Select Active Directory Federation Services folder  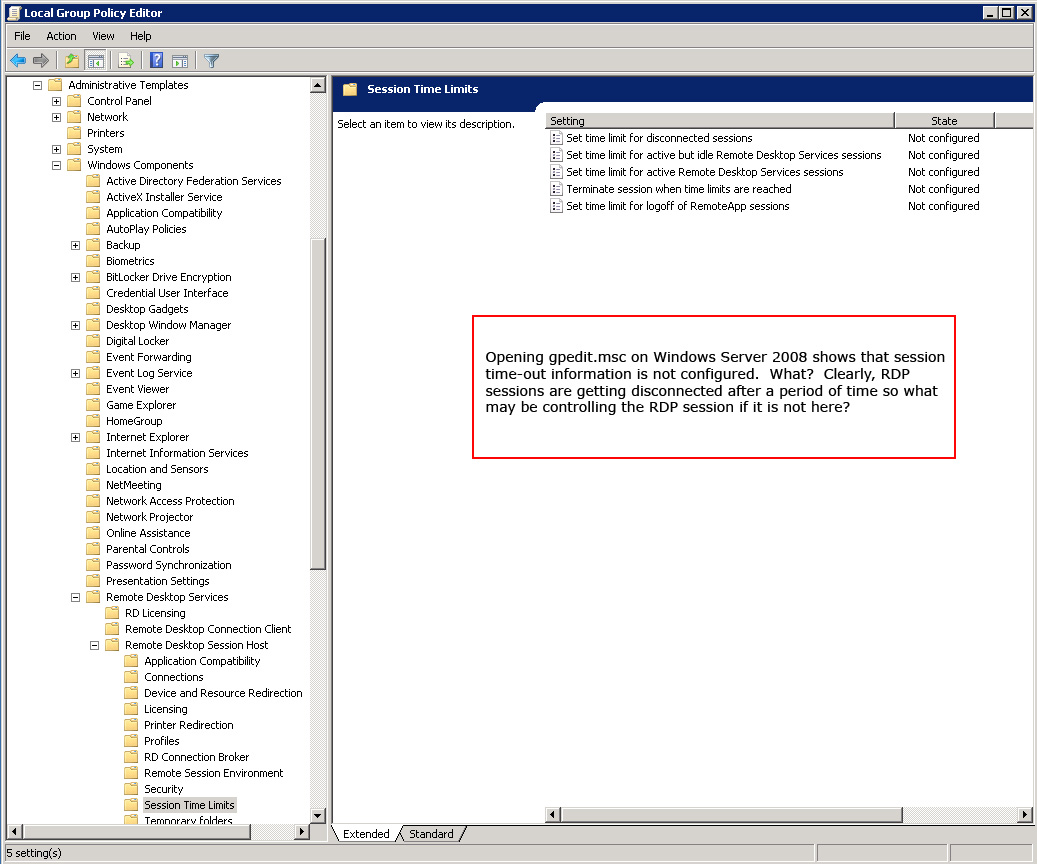[194, 181]
